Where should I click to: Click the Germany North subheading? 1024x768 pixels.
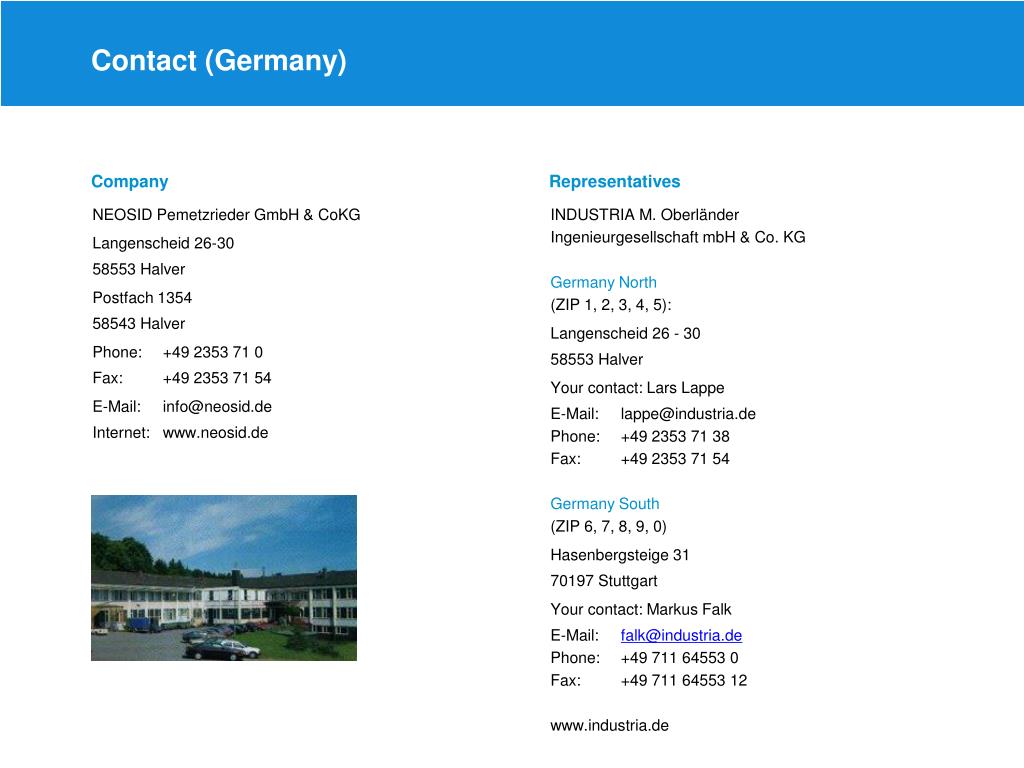tap(603, 282)
